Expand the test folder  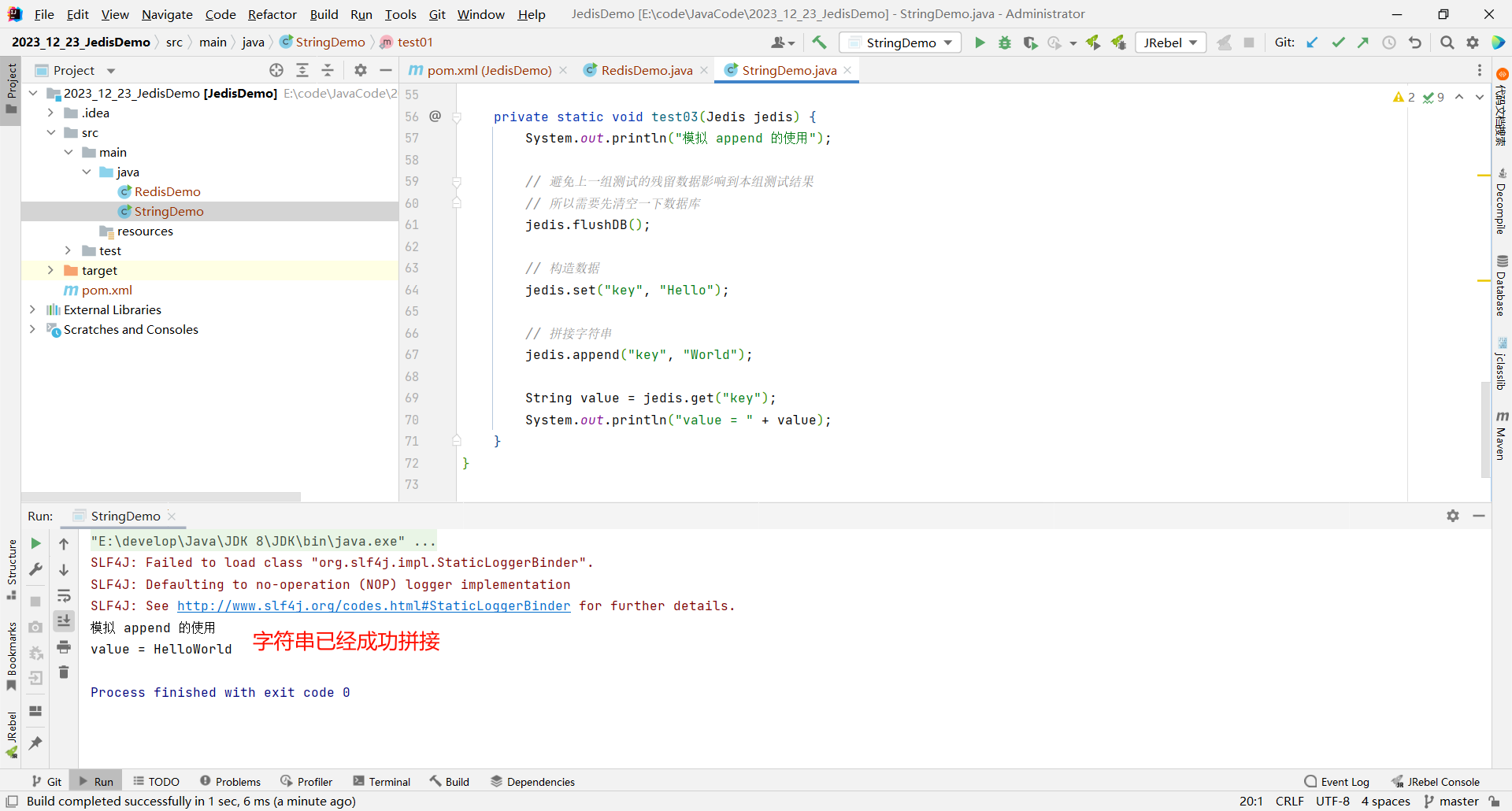[x=69, y=250]
